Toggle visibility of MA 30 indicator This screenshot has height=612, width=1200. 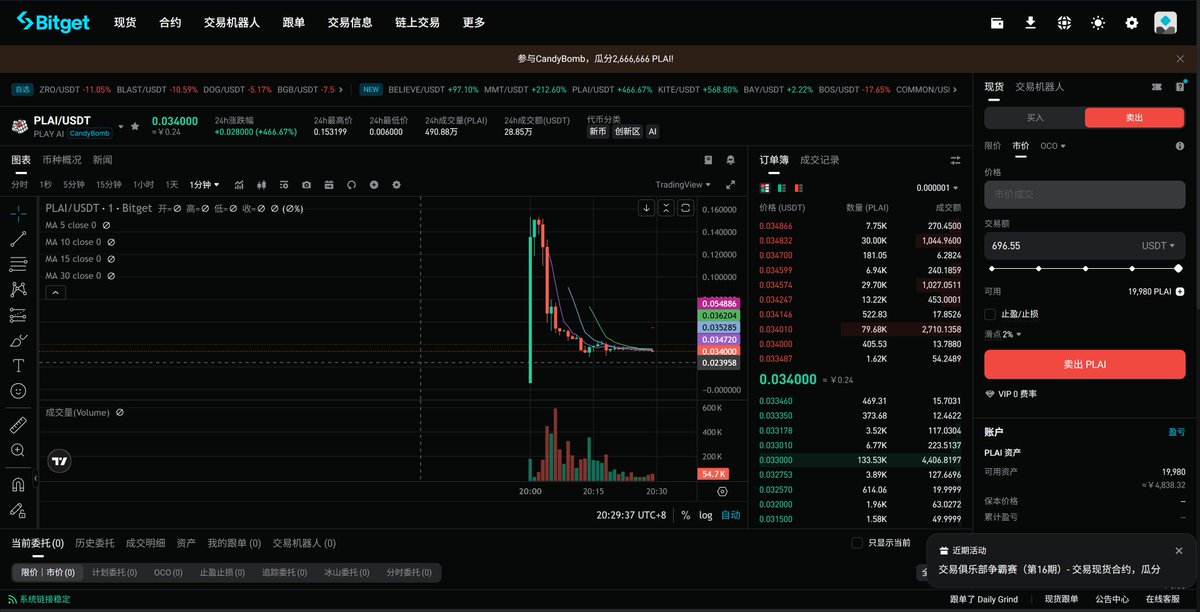coord(111,276)
